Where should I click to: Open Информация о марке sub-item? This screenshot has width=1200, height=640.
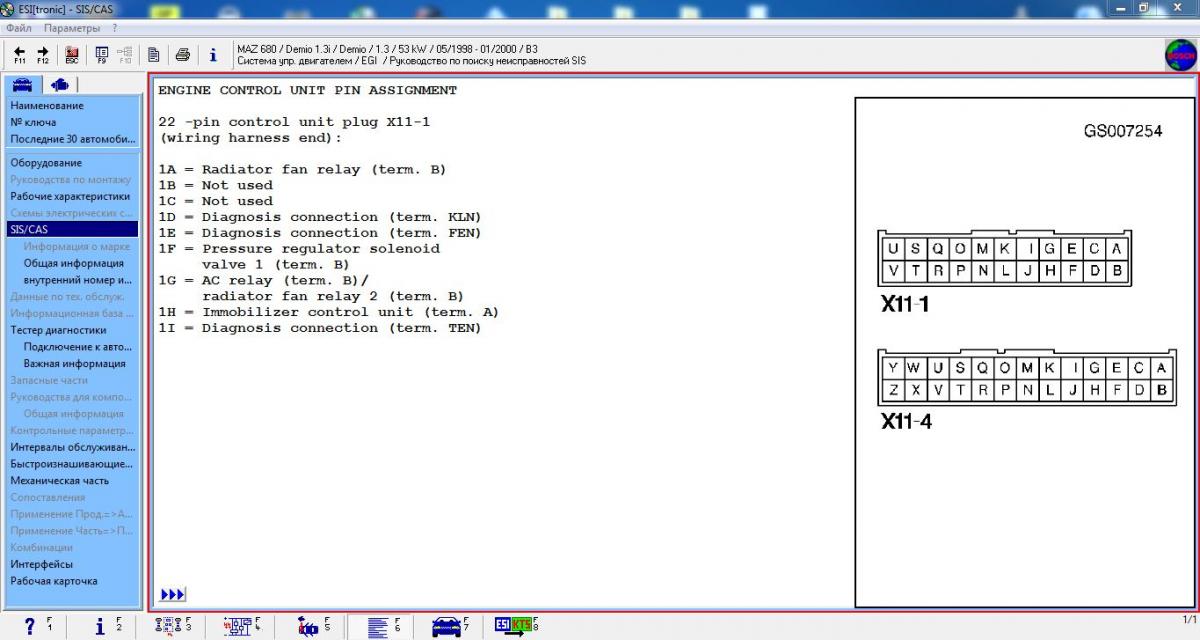(x=77, y=246)
